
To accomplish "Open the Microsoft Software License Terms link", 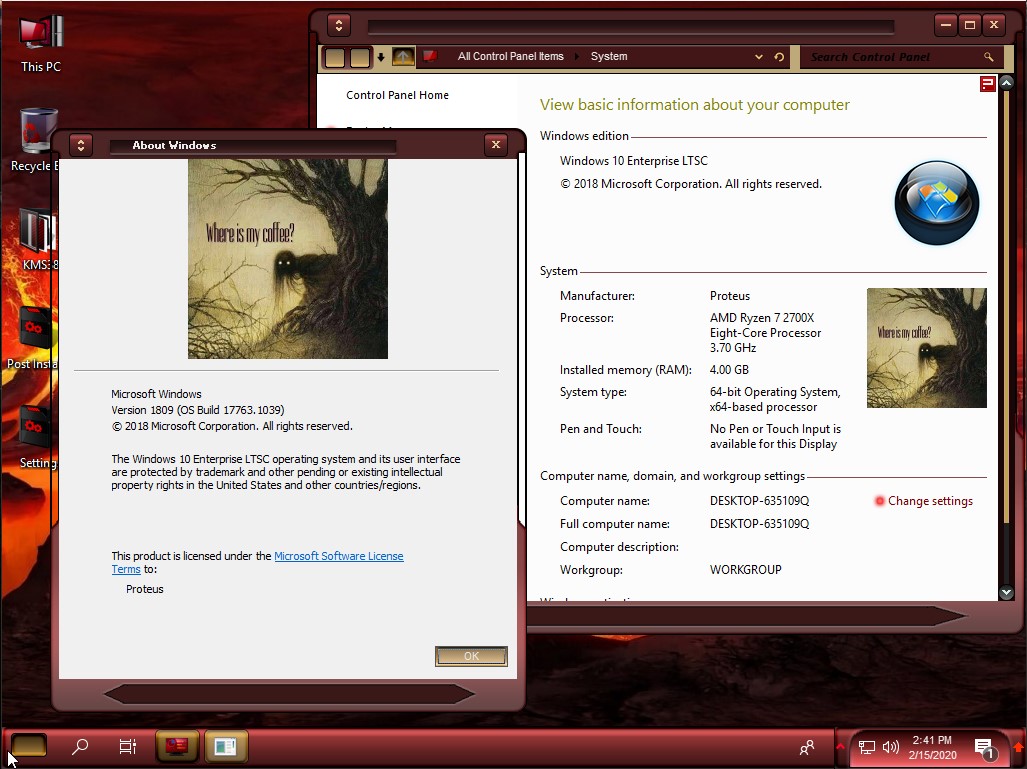I will [x=338, y=556].
